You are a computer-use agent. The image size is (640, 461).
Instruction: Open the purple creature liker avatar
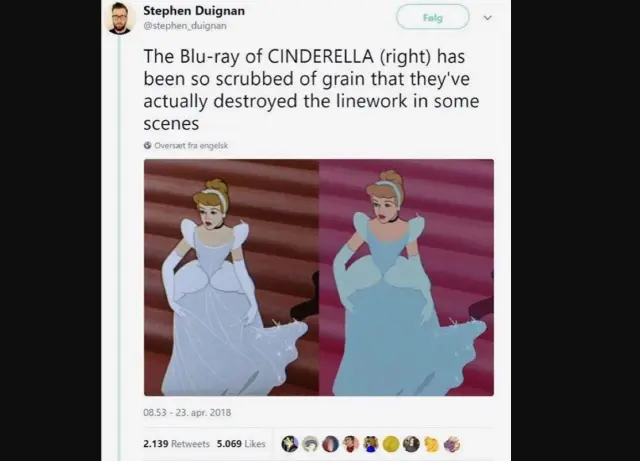pyautogui.click(x=452, y=444)
